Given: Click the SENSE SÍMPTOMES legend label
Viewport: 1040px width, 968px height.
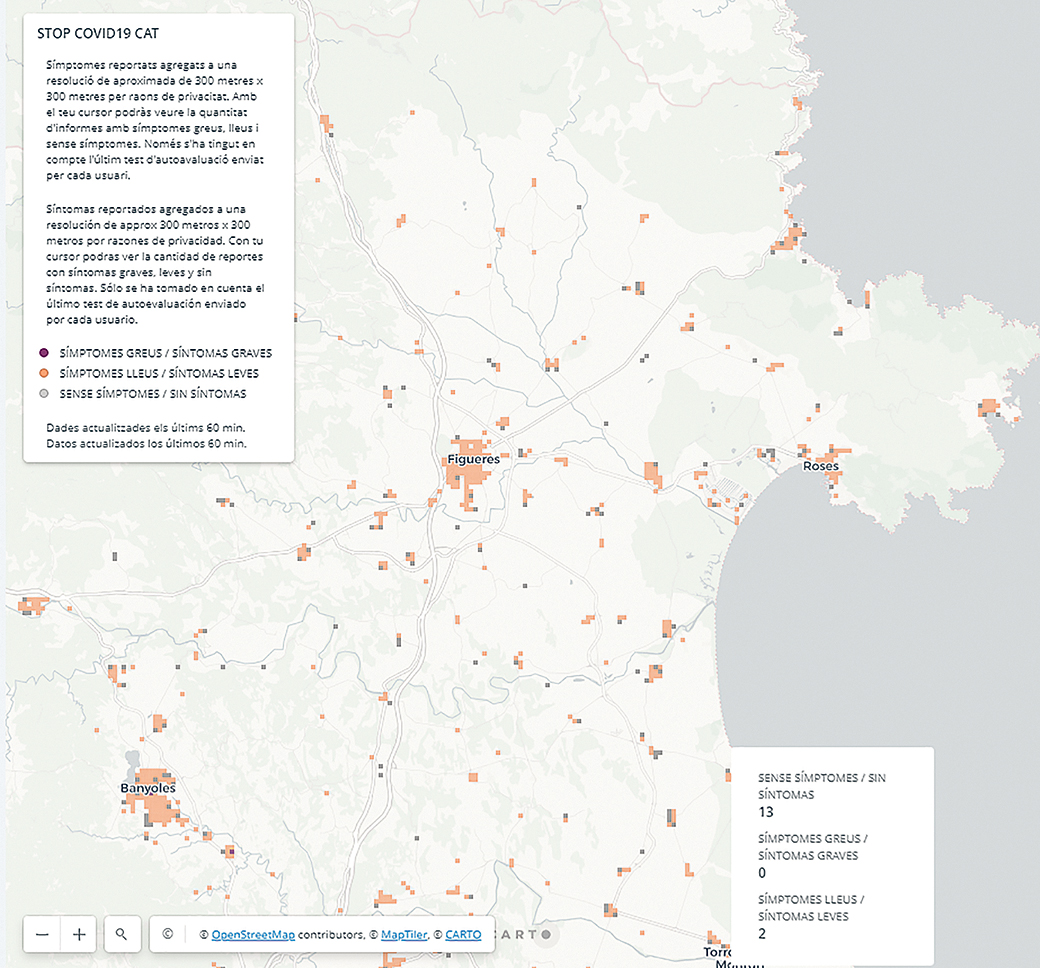Looking at the screenshot, I should pyautogui.click(x=153, y=394).
